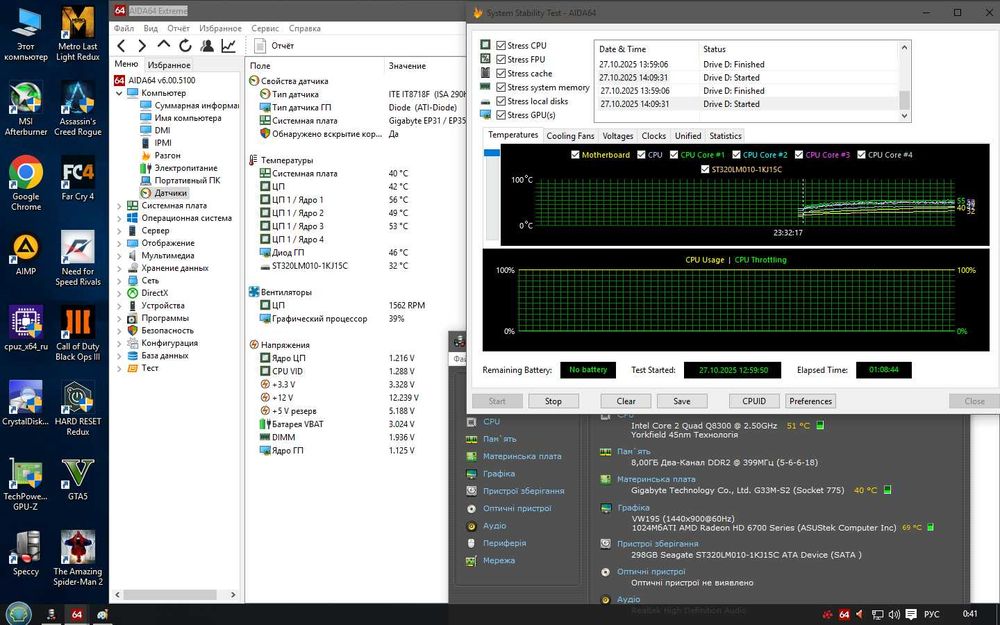Click the AIDA64 Forward navigation arrow
The height and width of the screenshot is (625, 1000).
tap(142, 45)
